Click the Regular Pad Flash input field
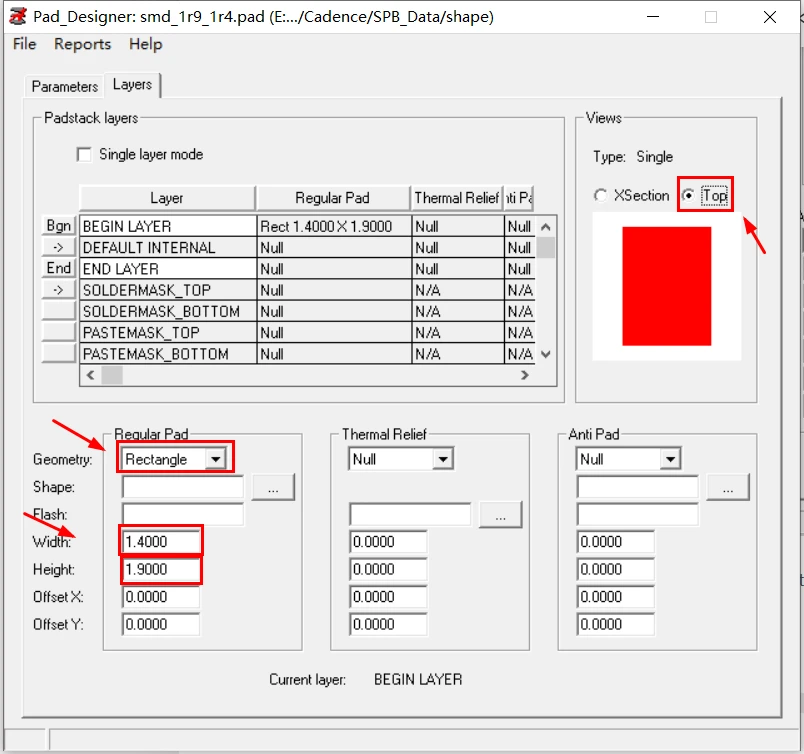The width and height of the screenshot is (804, 754). click(x=183, y=514)
